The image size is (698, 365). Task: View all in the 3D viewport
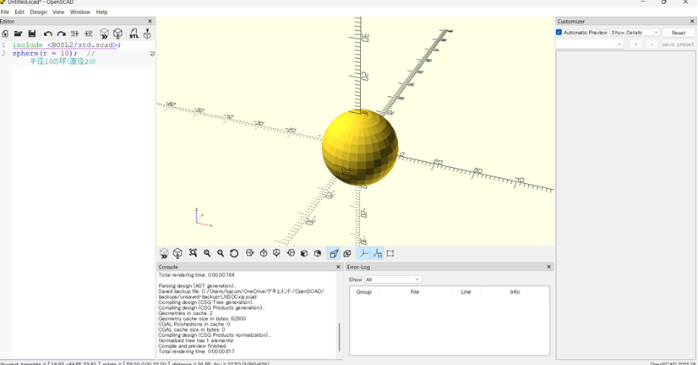pos(193,253)
